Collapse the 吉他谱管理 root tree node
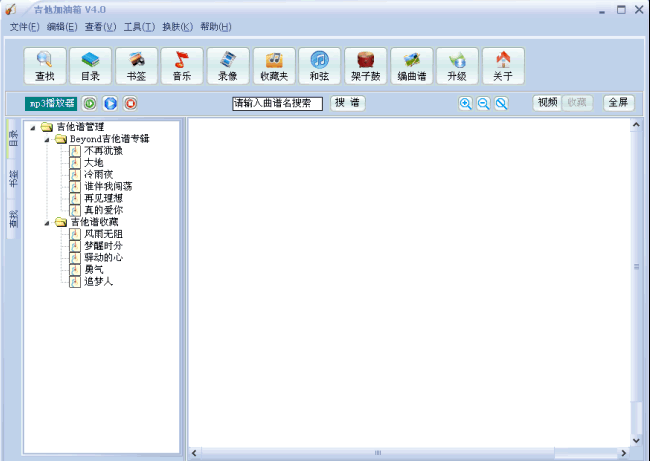650x461 pixels. click(33, 127)
